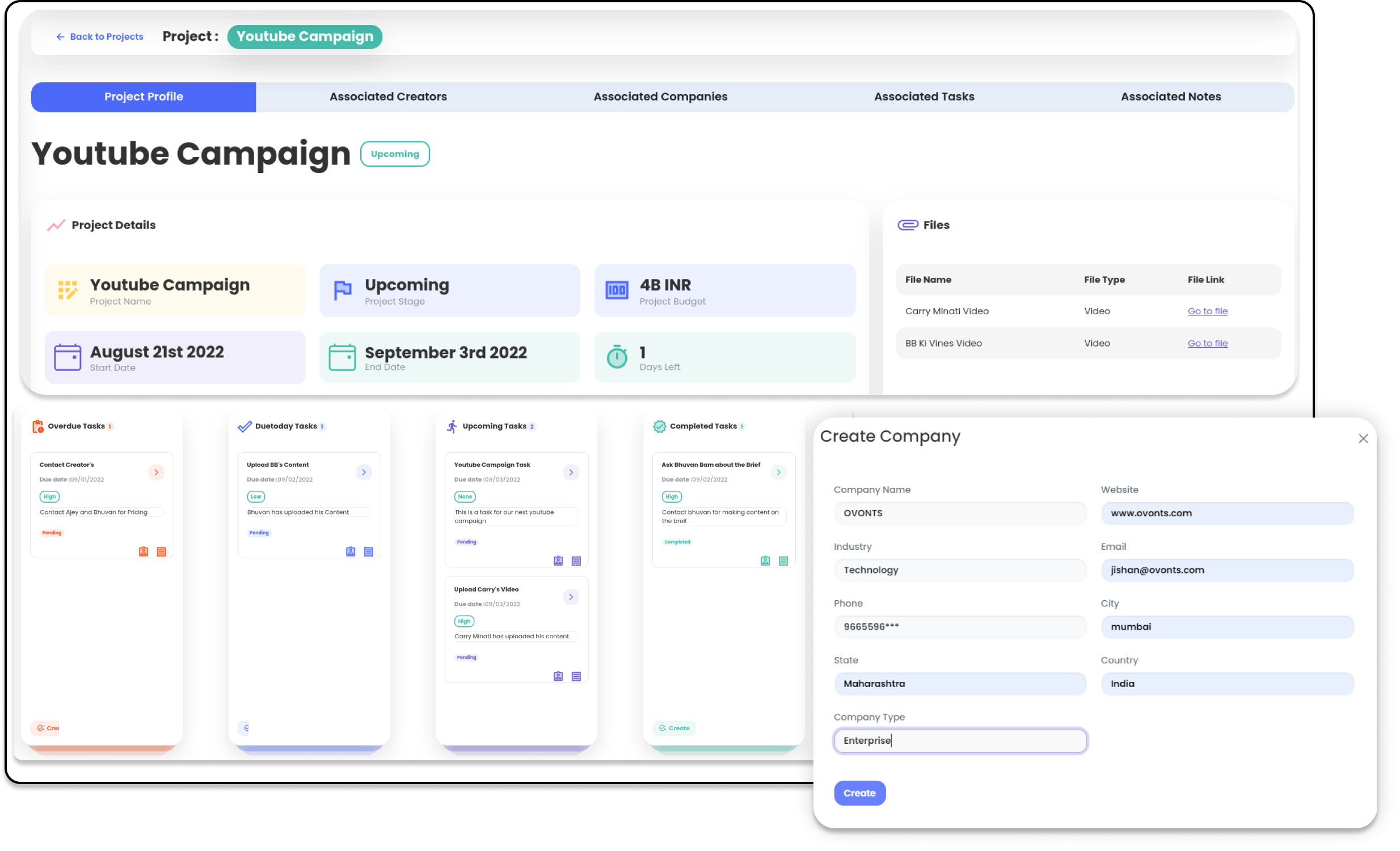1400x851 pixels.
Task: Click the Phone number input field
Action: [960, 627]
